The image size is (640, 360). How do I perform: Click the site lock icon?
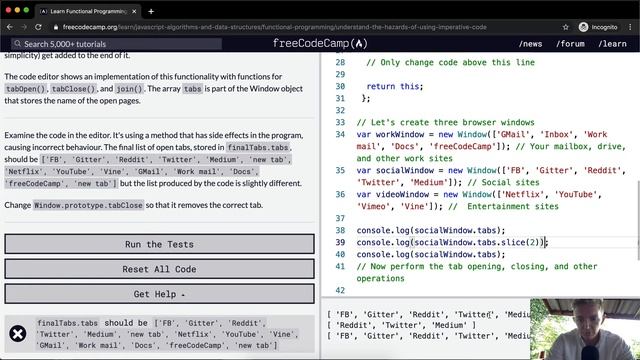tap(56, 27)
